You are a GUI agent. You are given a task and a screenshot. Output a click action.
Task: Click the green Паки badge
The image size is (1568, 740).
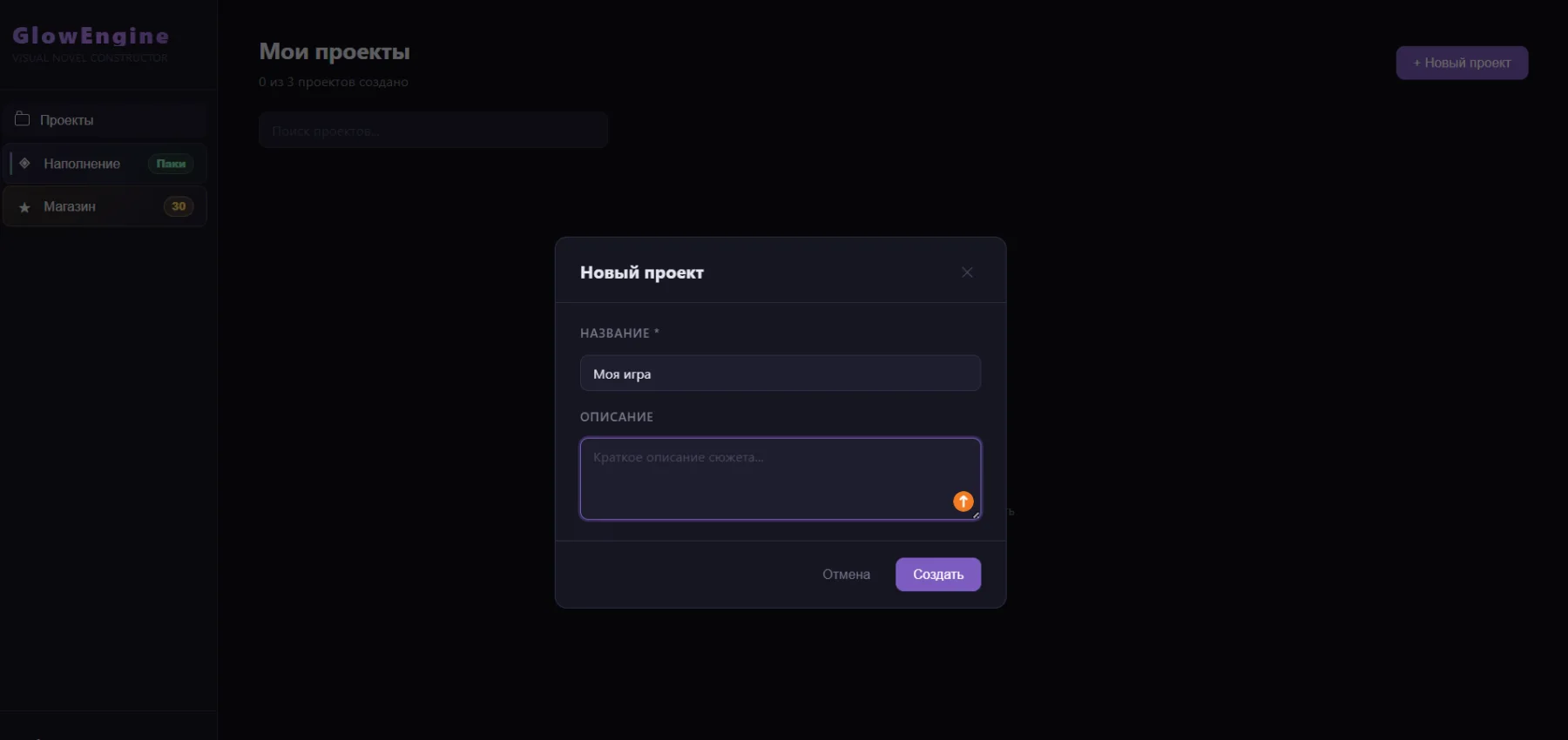coord(171,164)
